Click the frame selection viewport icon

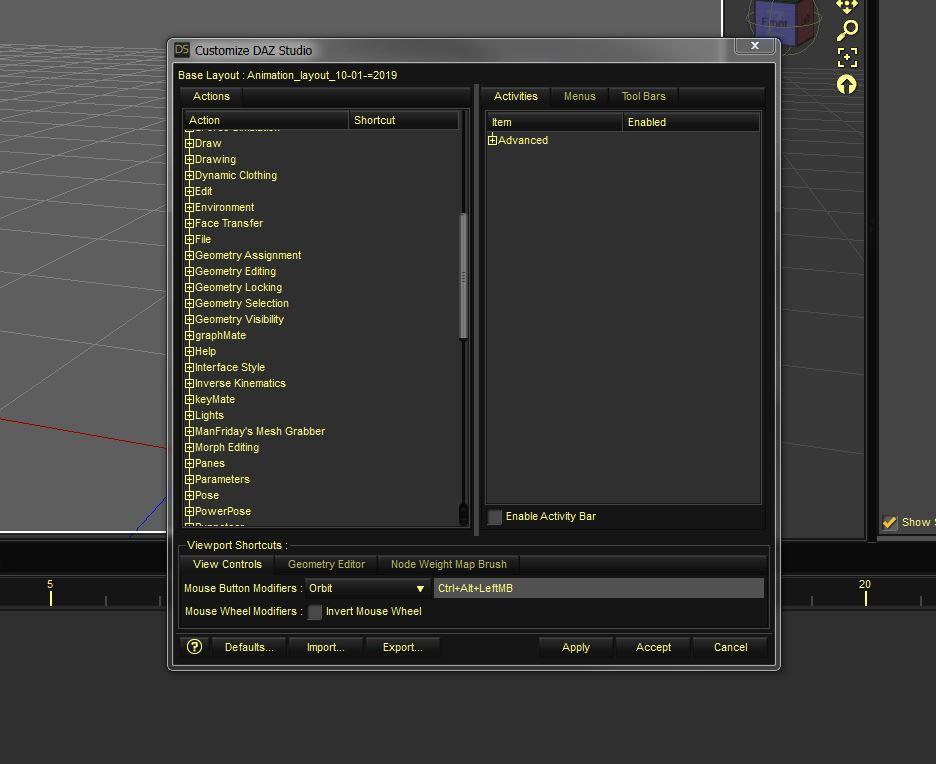point(847,58)
